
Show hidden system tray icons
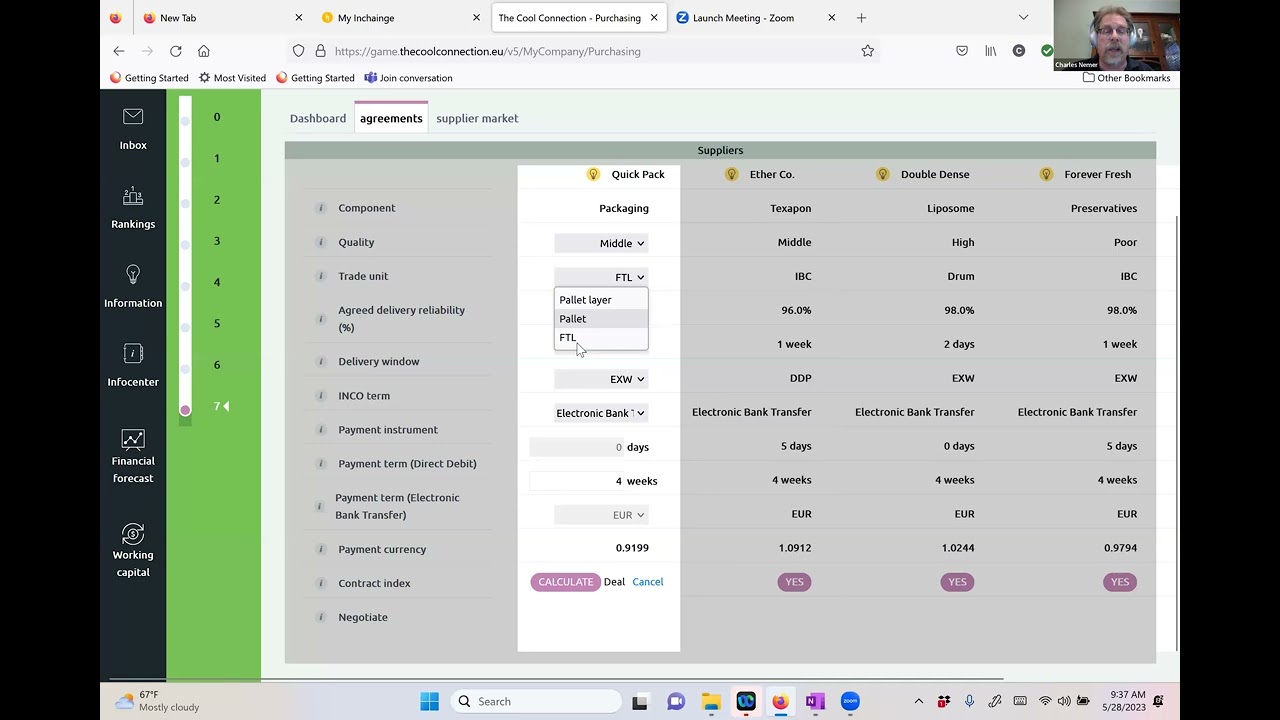pos(918,701)
